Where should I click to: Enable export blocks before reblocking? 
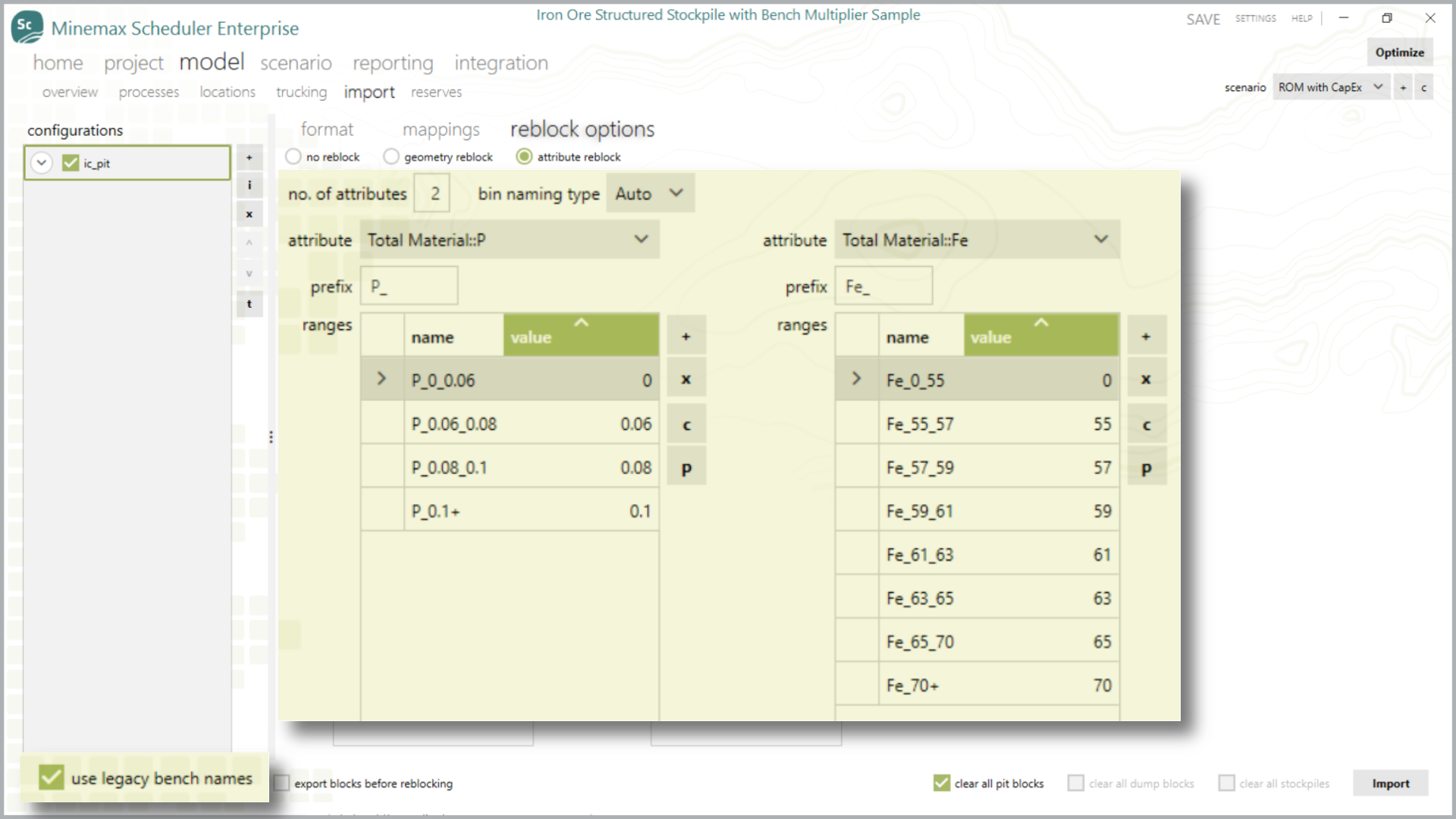point(282,783)
